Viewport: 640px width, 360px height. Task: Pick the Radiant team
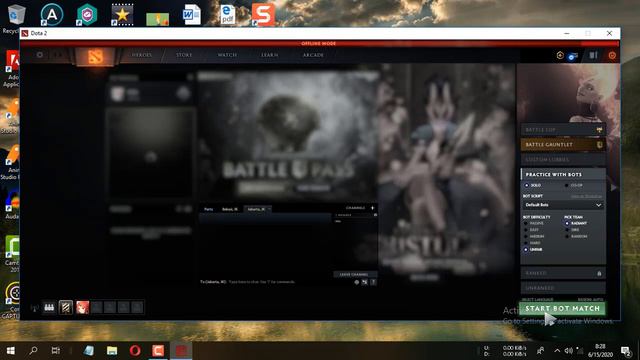click(576, 223)
